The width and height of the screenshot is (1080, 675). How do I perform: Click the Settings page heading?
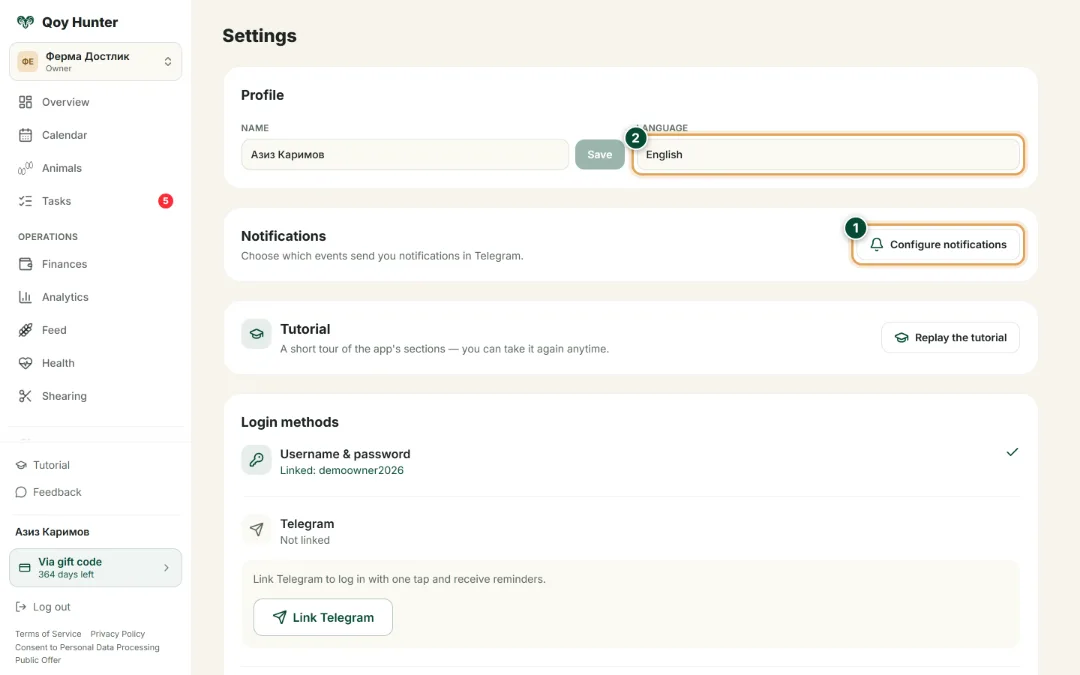pyautogui.click(x=259, y=36)
